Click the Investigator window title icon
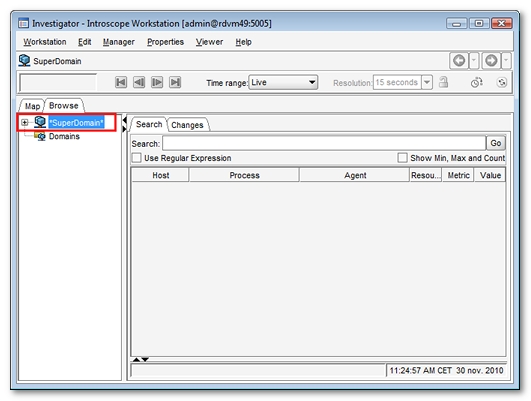This screenshot has height=401, width=531. click(23, 23)
